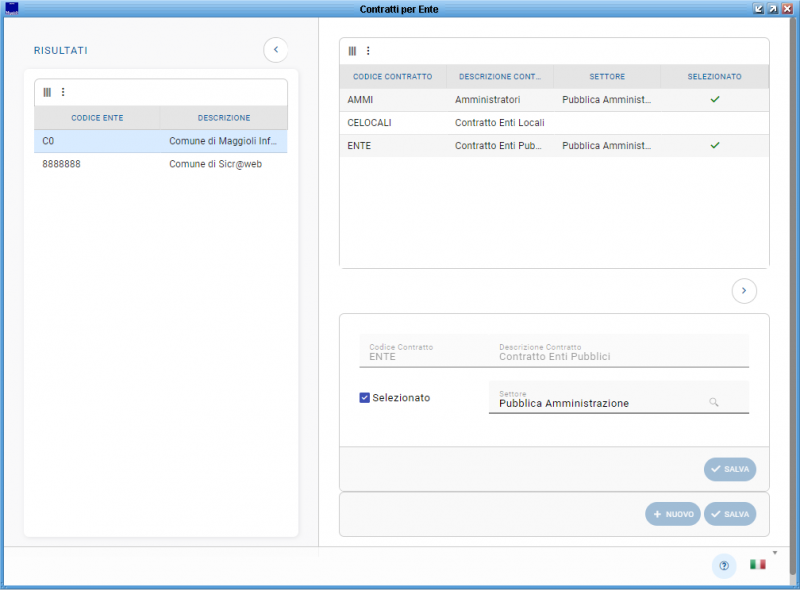The width and height of the screenshot is (800, 590).
Task: Click the green checkmark in the AMMI row
Action: [x=714, y=100]
